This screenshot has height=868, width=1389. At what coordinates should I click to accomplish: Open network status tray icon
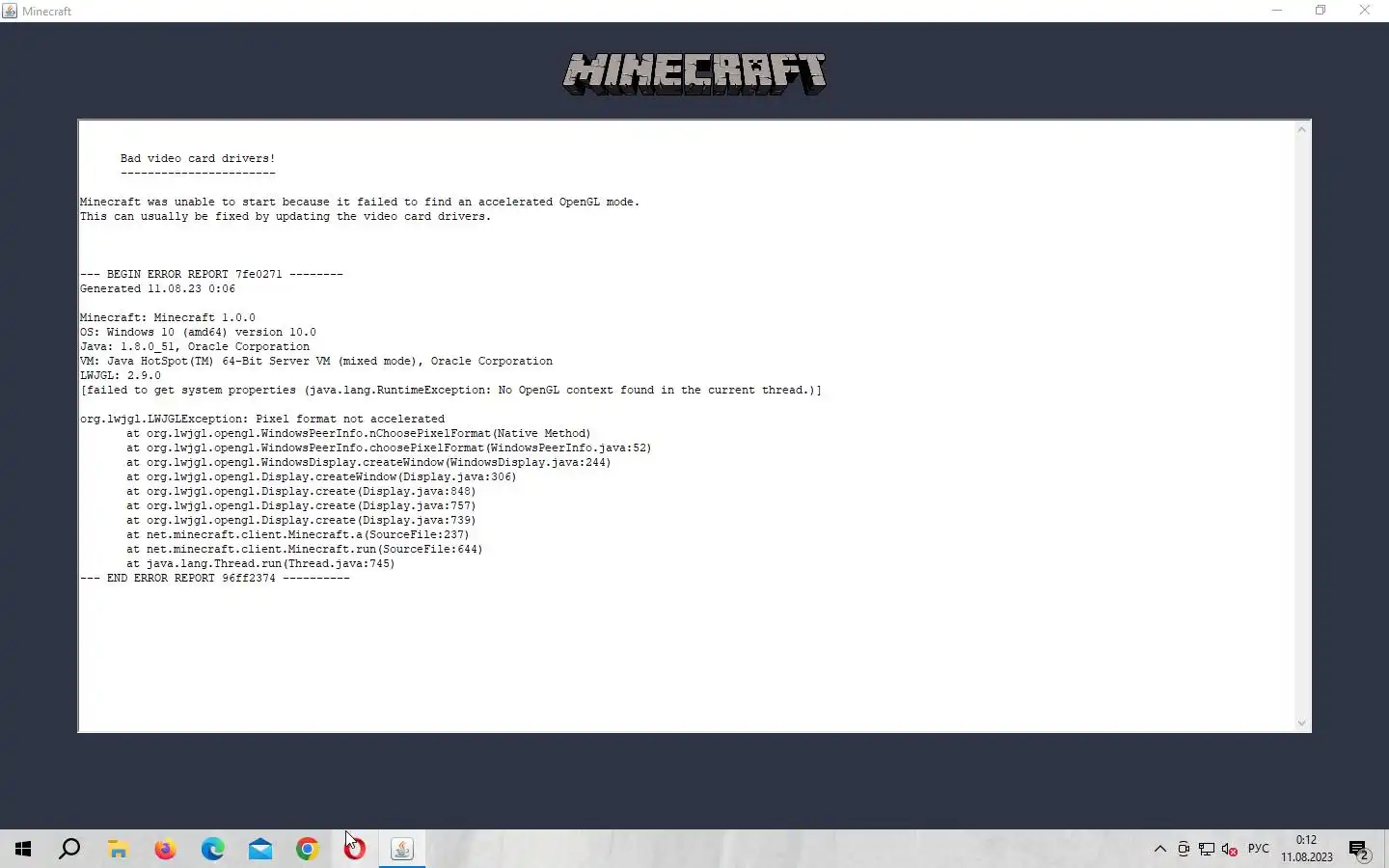tap(1207, 849)
